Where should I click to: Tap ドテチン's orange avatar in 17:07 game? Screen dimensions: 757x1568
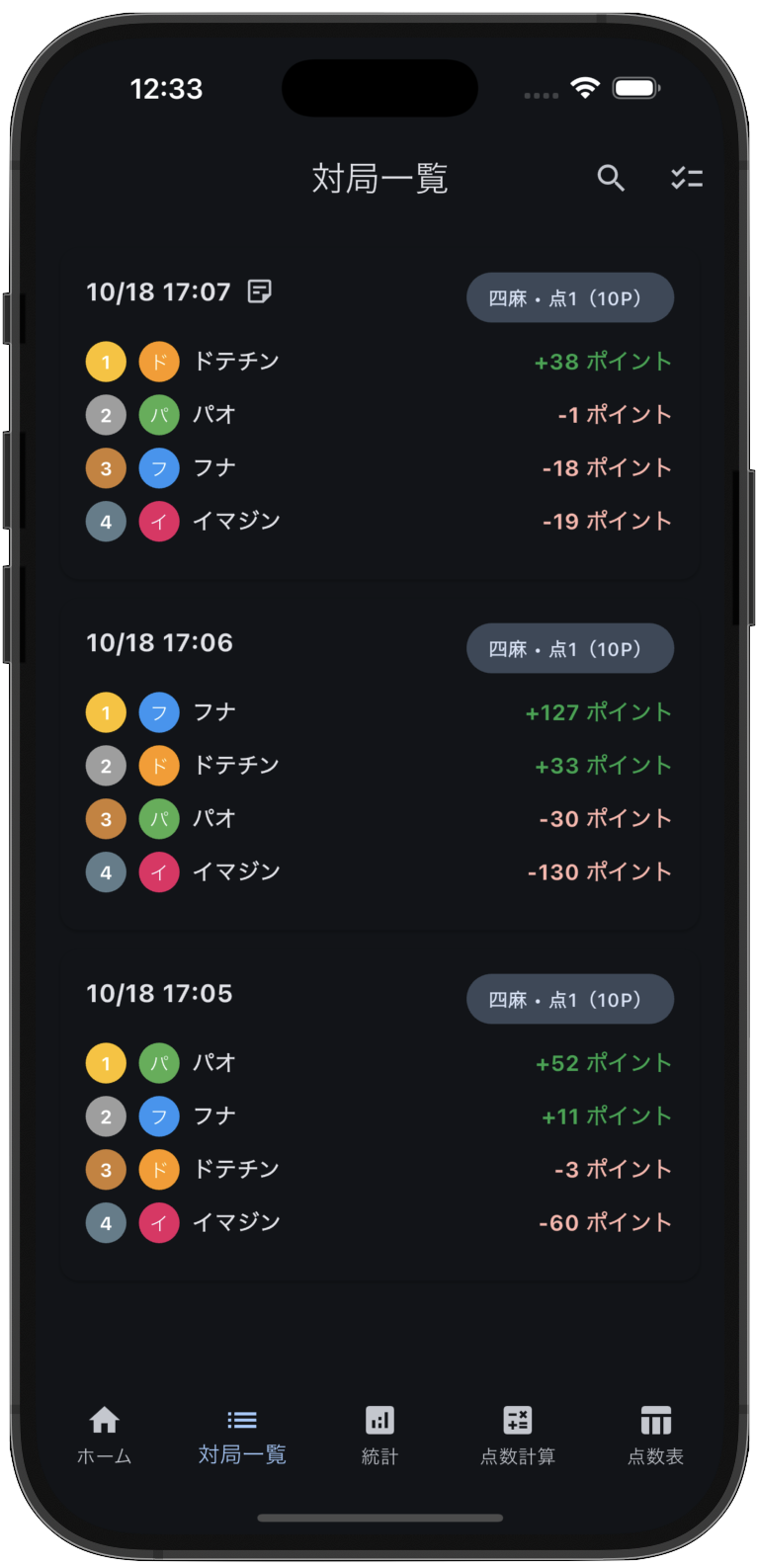(159, 362)
